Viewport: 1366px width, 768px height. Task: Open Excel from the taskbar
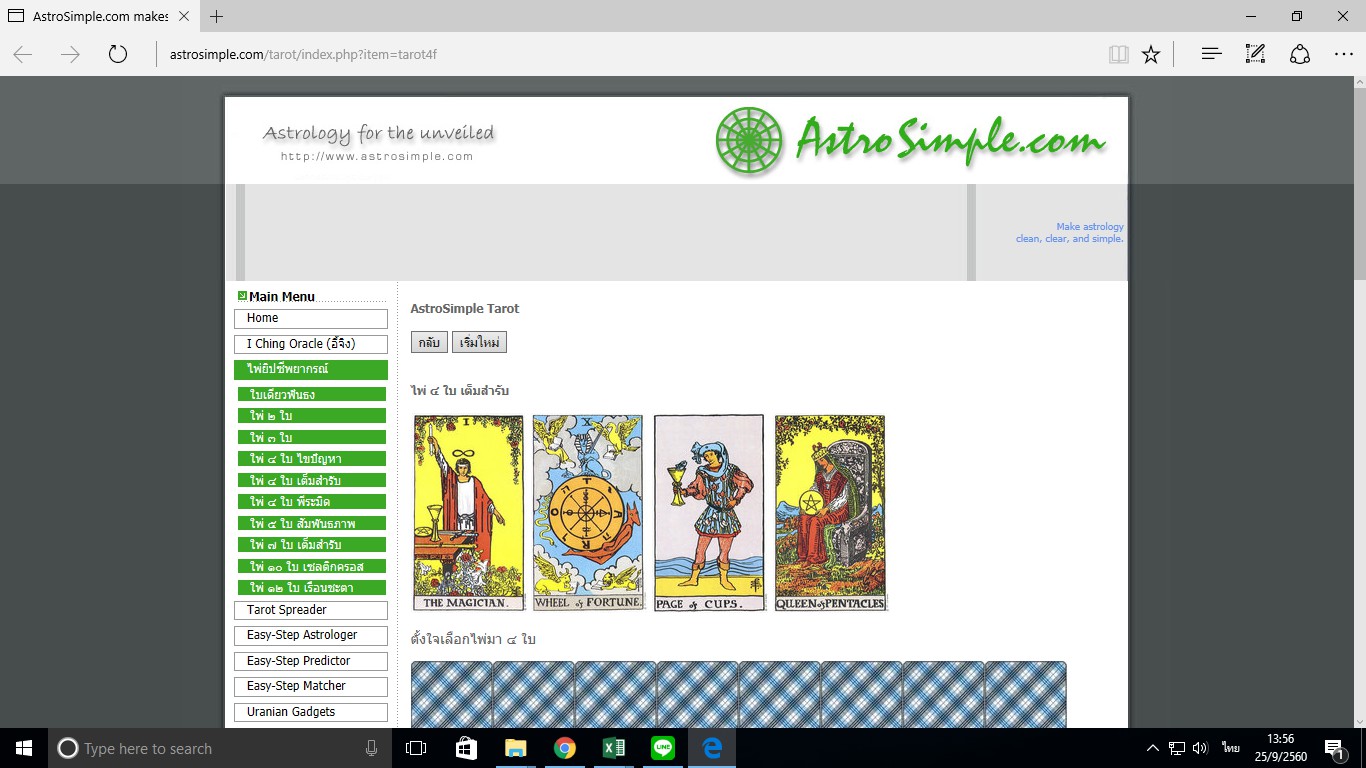click(x=614, y=748)
